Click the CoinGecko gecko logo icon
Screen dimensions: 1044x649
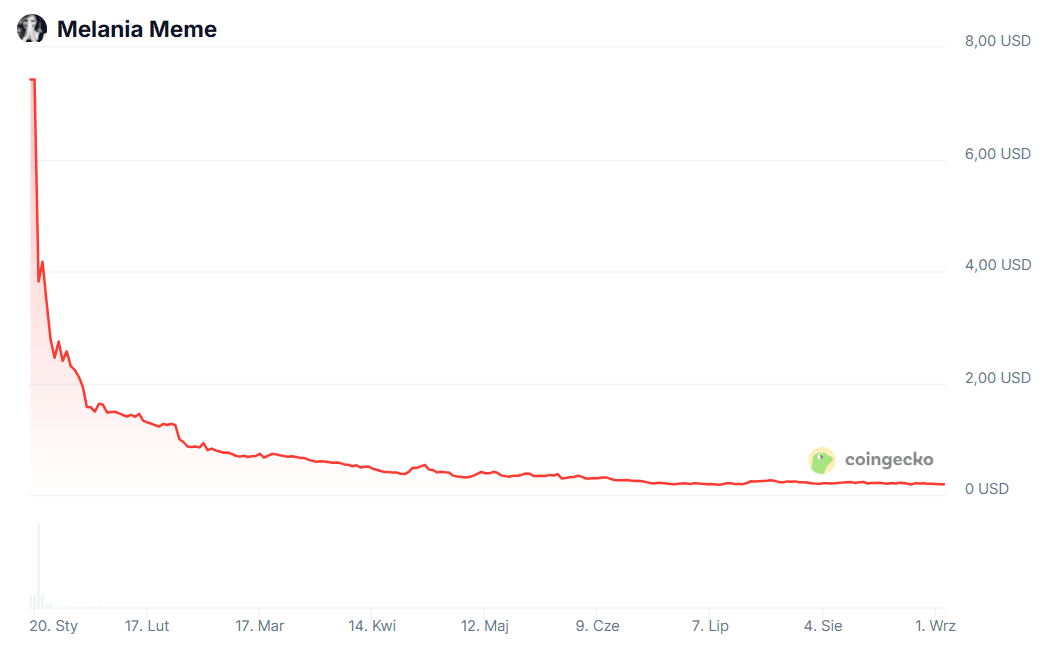(x=822, y=460)
